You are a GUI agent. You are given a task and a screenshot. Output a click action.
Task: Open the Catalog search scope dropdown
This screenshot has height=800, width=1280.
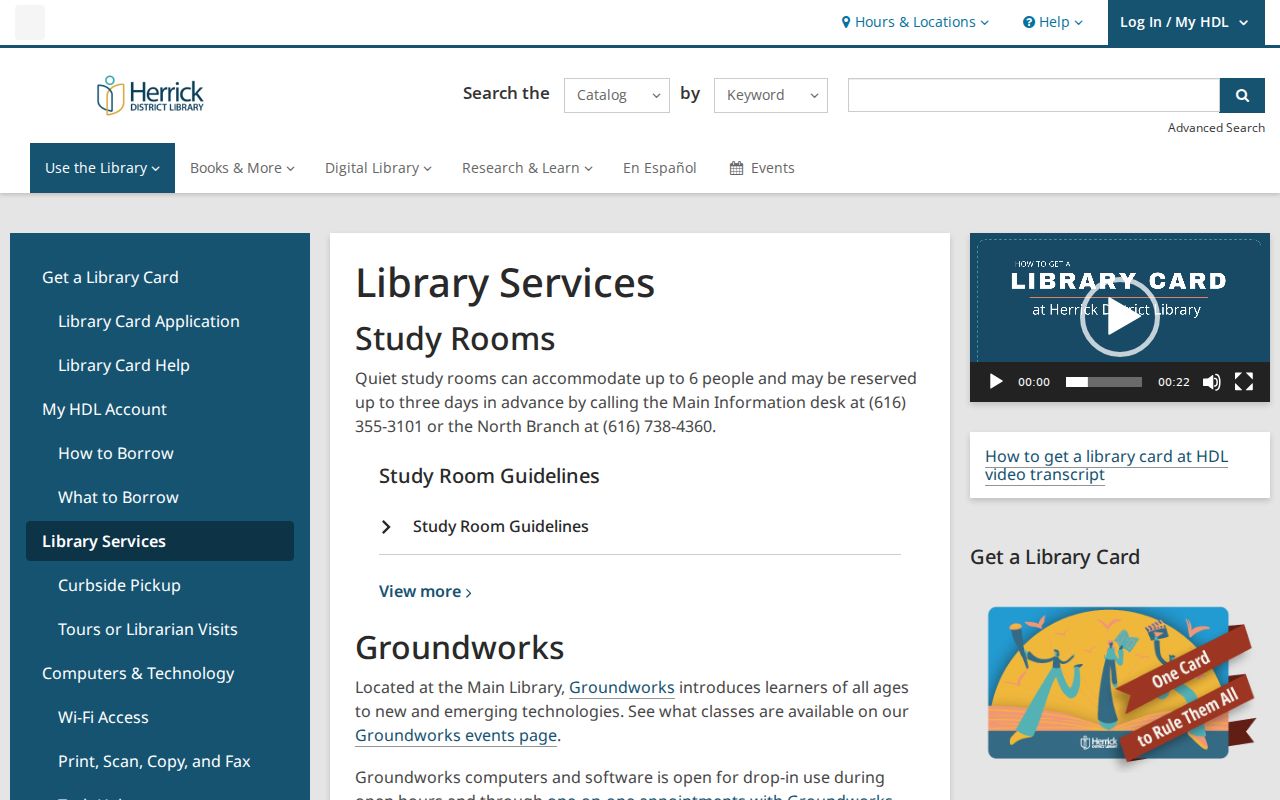click(x=617, y=95)
